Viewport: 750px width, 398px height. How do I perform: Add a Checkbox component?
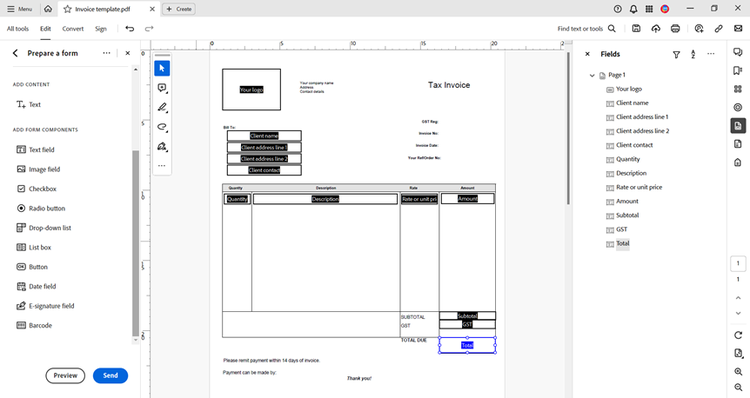pos(36,189)
